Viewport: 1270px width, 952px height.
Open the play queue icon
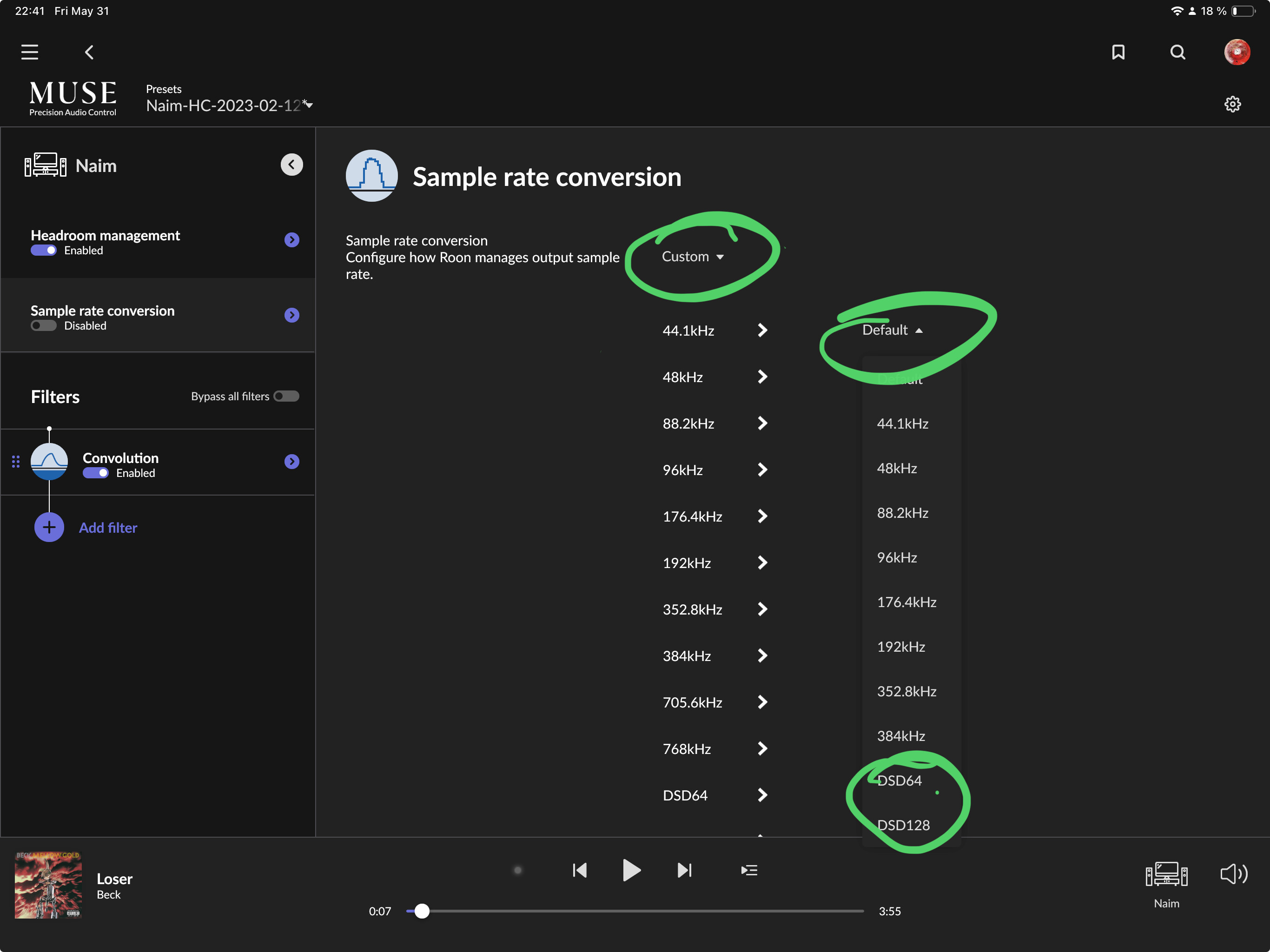coord(749,870)
